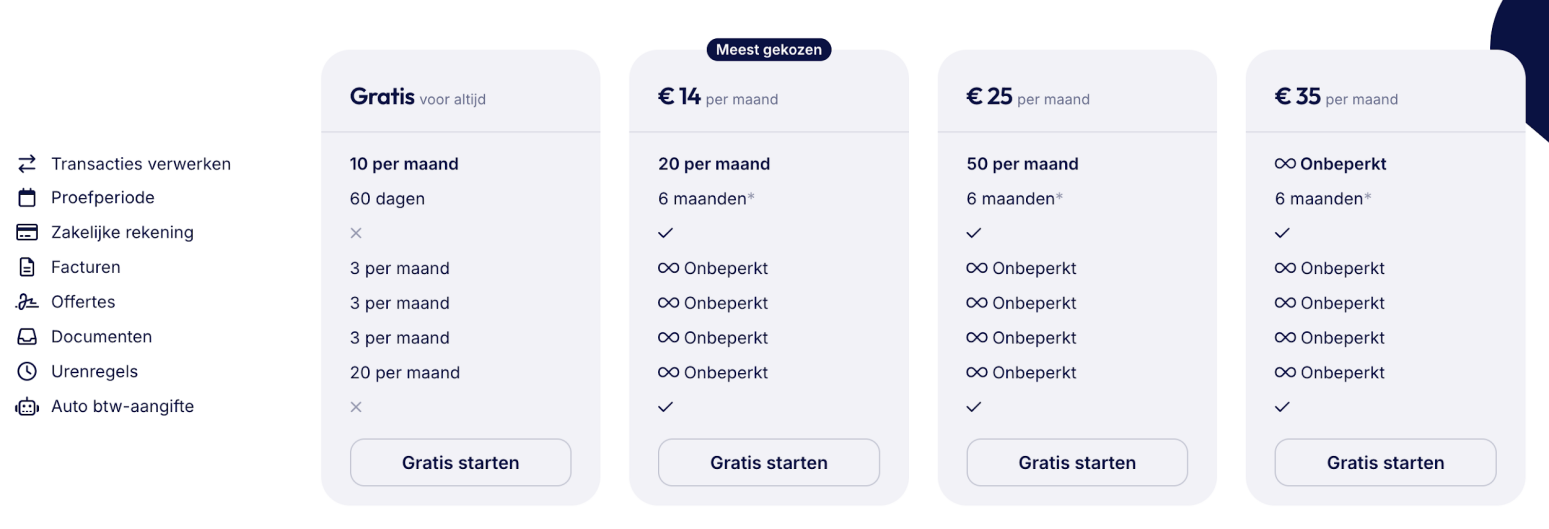Choose Gratis starten for €25 plan
The image size is (1549, 529).
coord(1077,463)
